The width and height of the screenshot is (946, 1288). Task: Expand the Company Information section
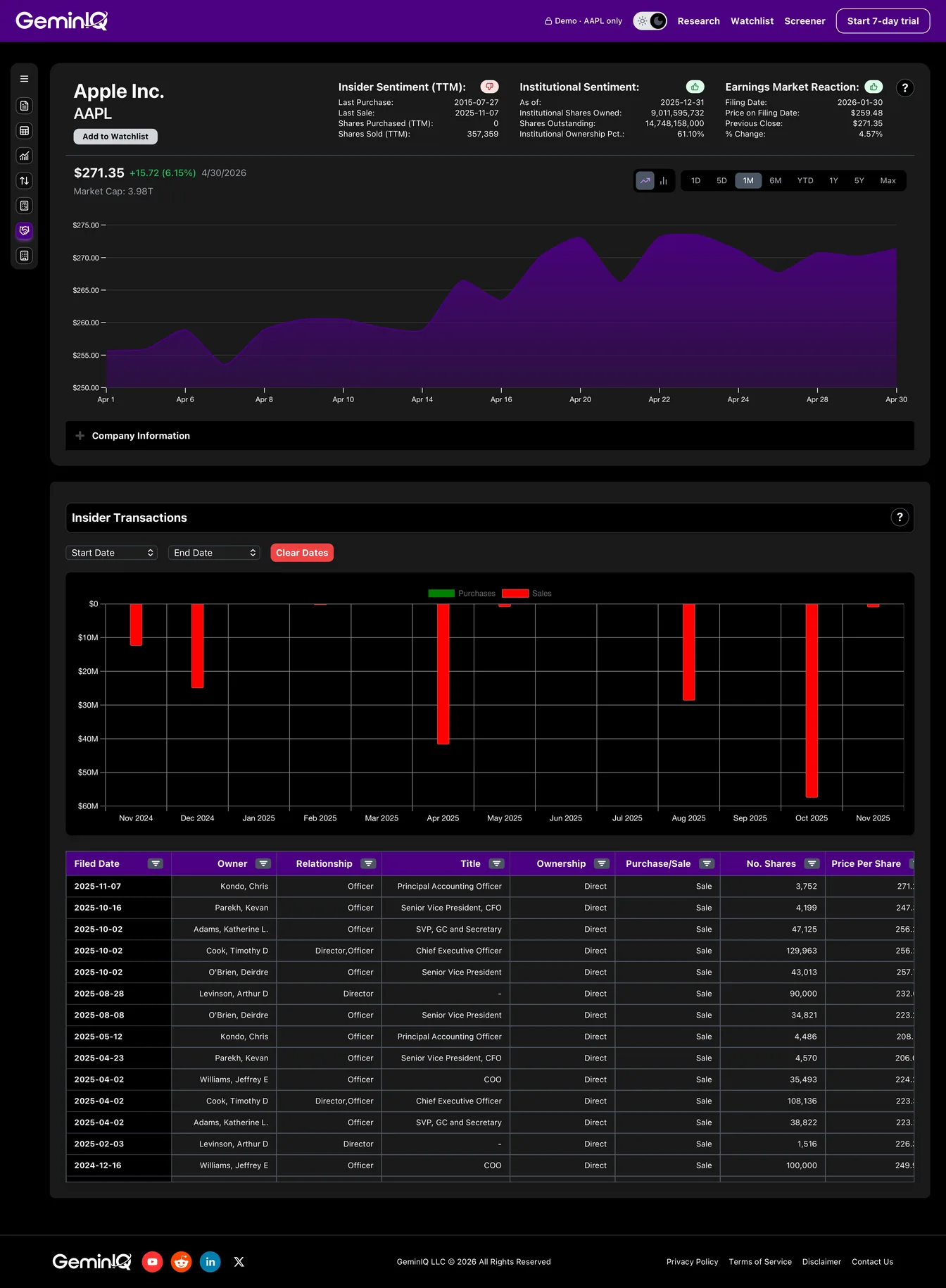tap(490, 436)
